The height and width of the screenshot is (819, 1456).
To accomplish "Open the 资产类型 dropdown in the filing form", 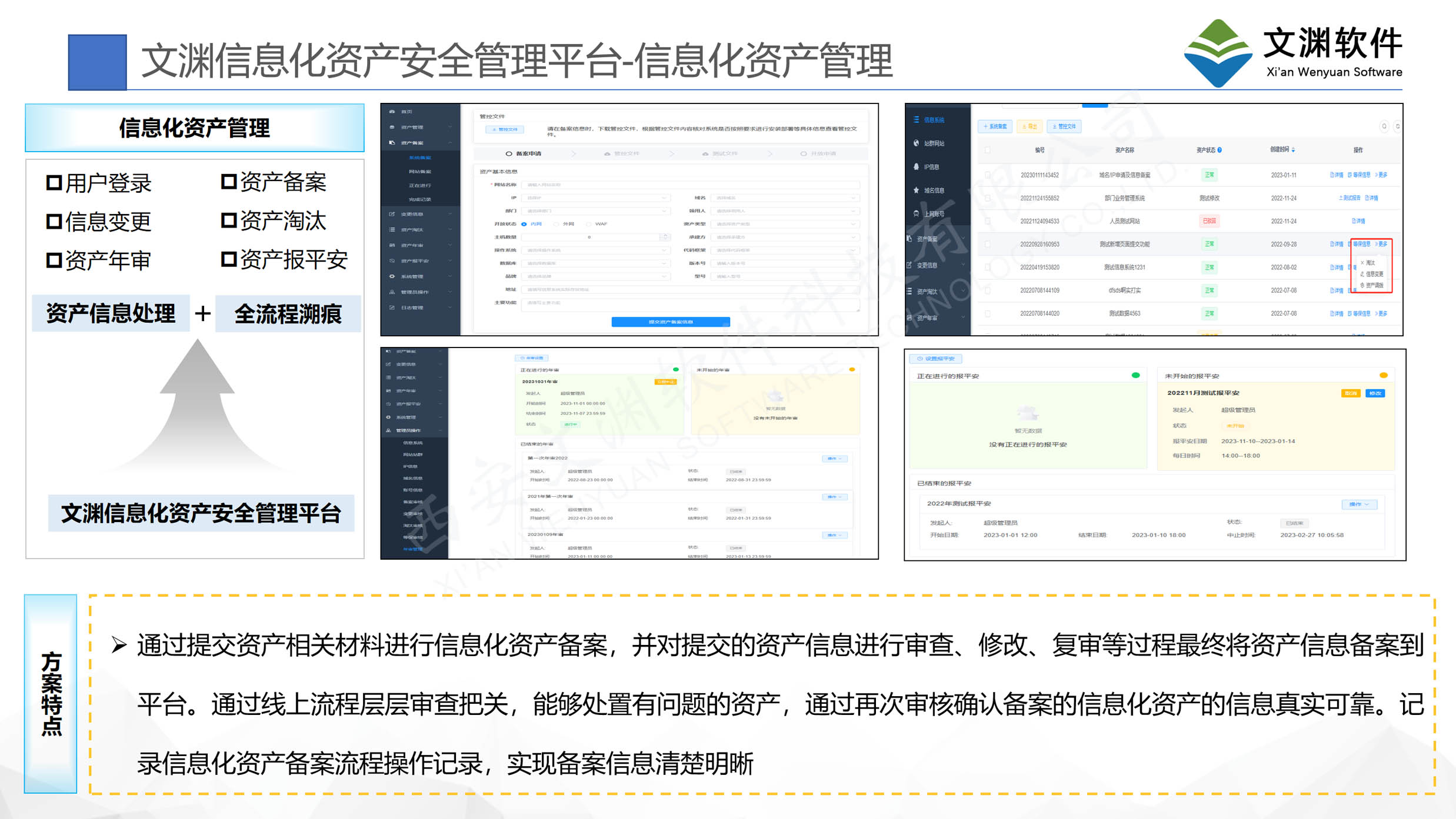I will (x=785, y=224).
